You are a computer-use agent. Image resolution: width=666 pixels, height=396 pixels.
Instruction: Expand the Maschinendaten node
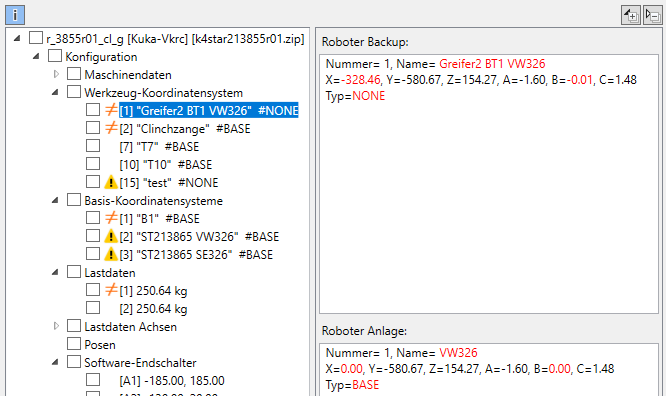point(56,74)
